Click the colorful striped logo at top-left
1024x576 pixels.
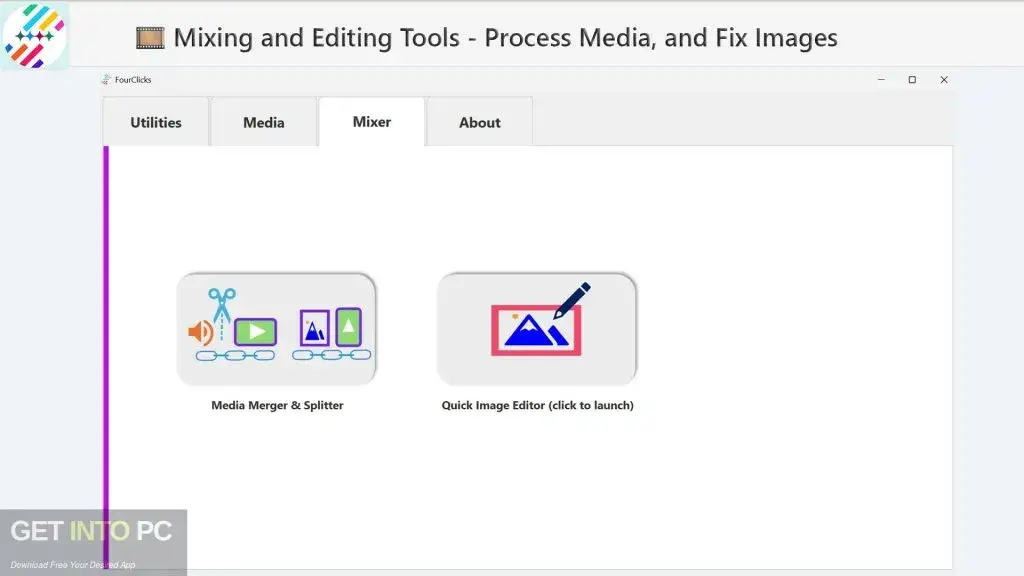tap(34, 35)
